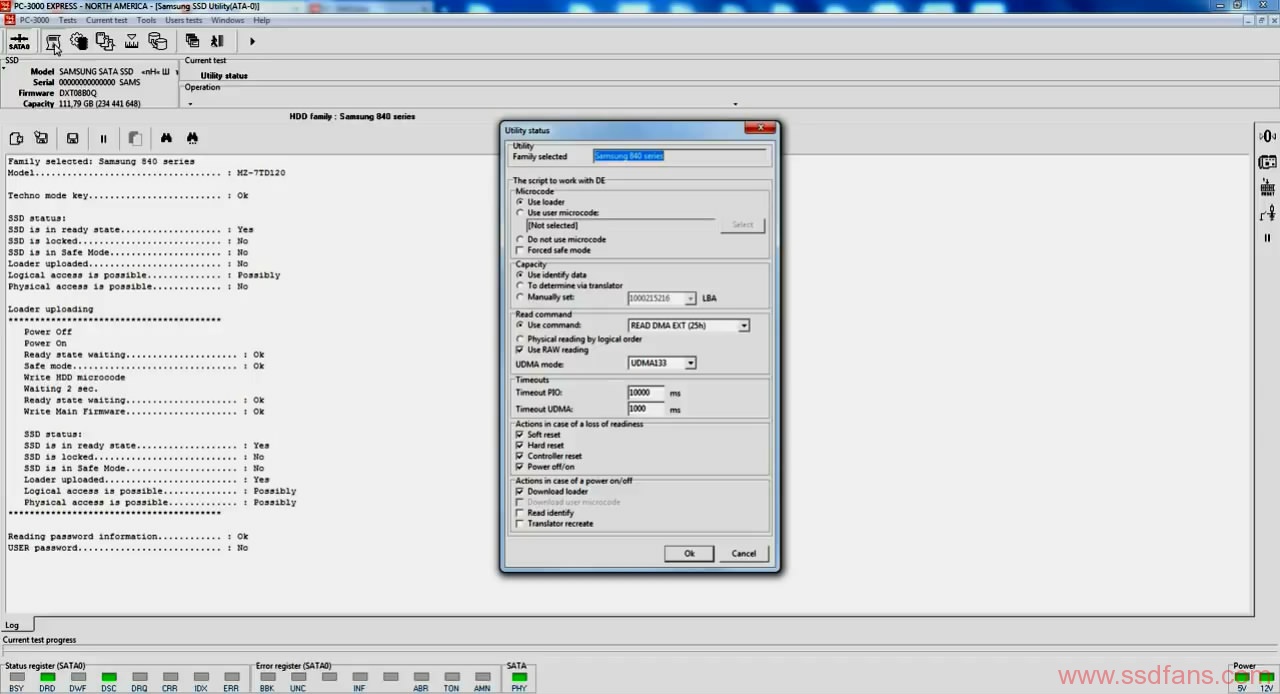
Task: Expand the SSD panel arrow
Action: point(3,69)
